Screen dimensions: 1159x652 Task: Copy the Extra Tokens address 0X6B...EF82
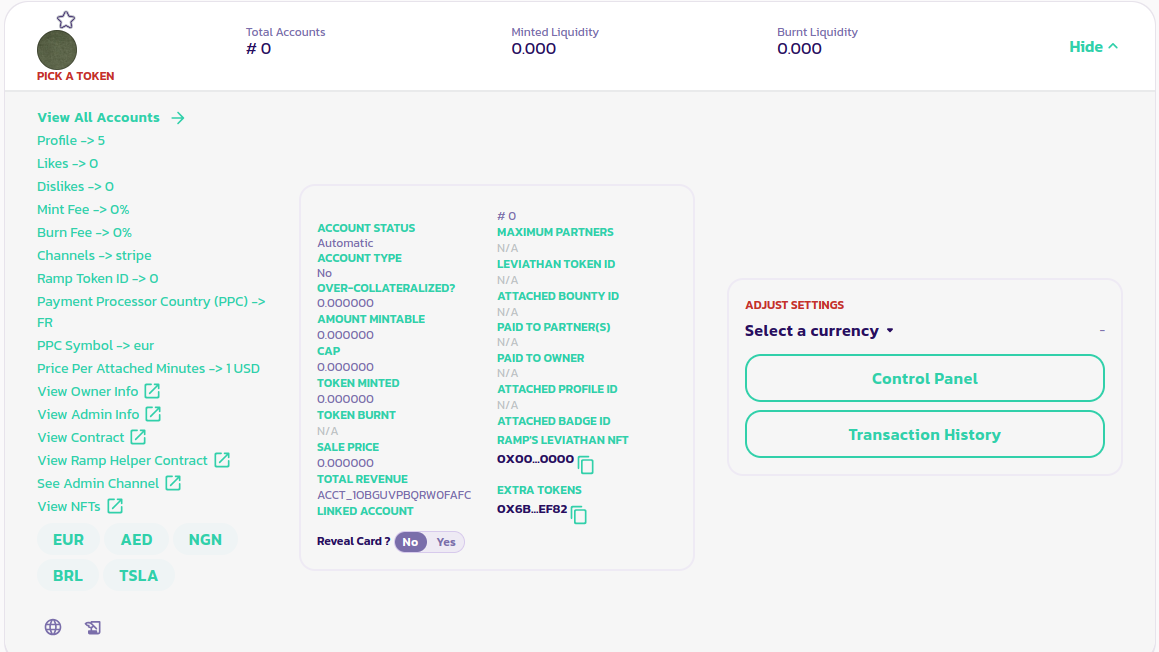[x=579, y=514]
